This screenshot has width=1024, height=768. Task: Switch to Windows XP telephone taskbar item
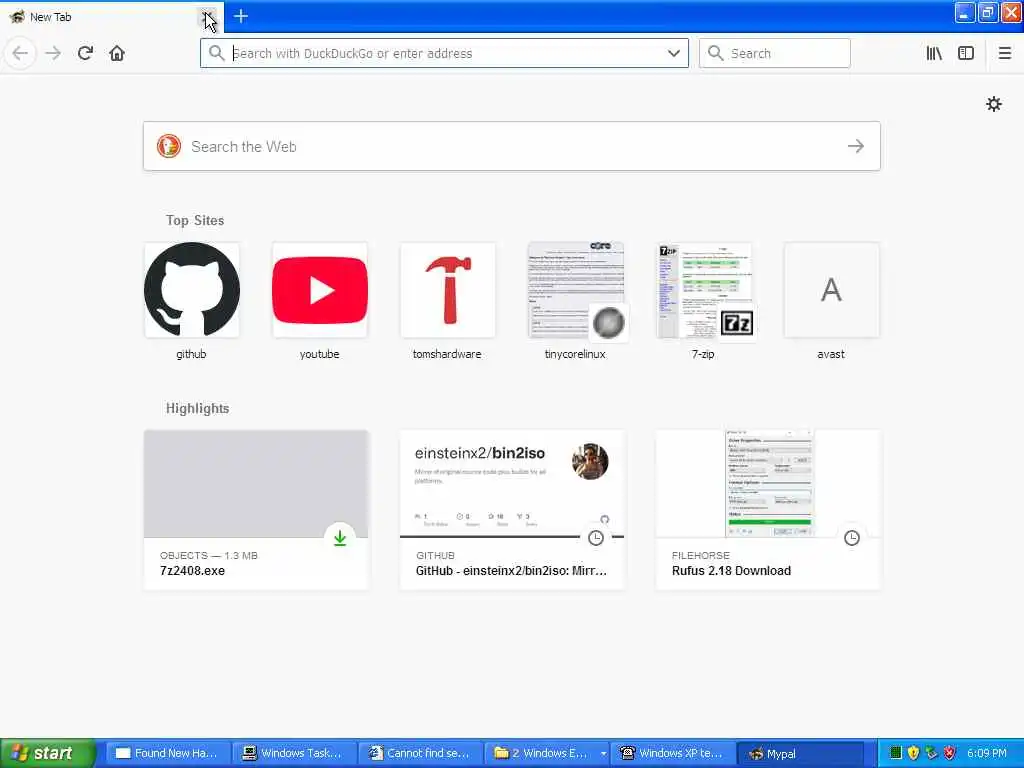coord(671,753)
